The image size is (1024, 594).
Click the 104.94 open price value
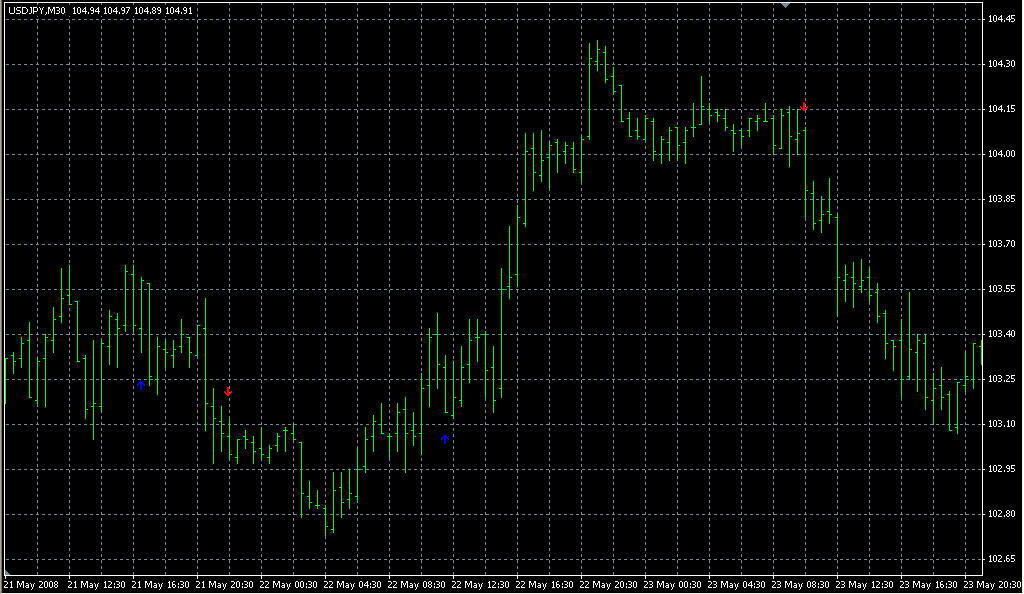click(x=85, y=11)
